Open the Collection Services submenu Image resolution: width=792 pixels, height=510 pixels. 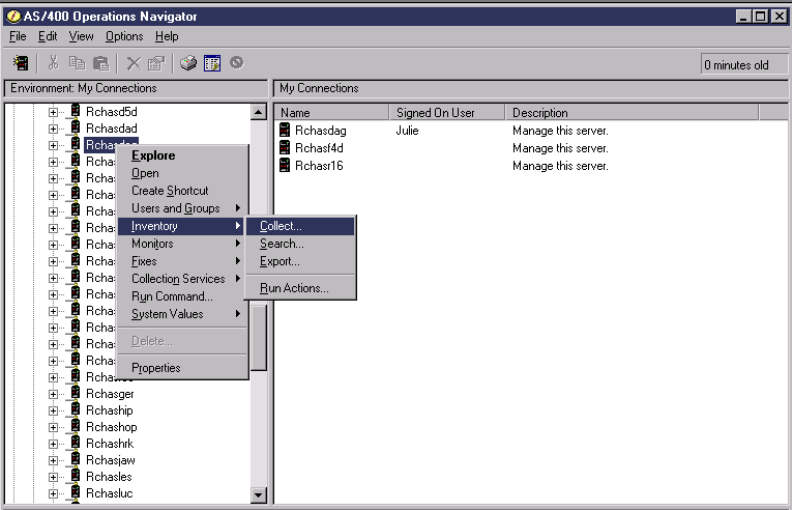[x=182, y=279]
